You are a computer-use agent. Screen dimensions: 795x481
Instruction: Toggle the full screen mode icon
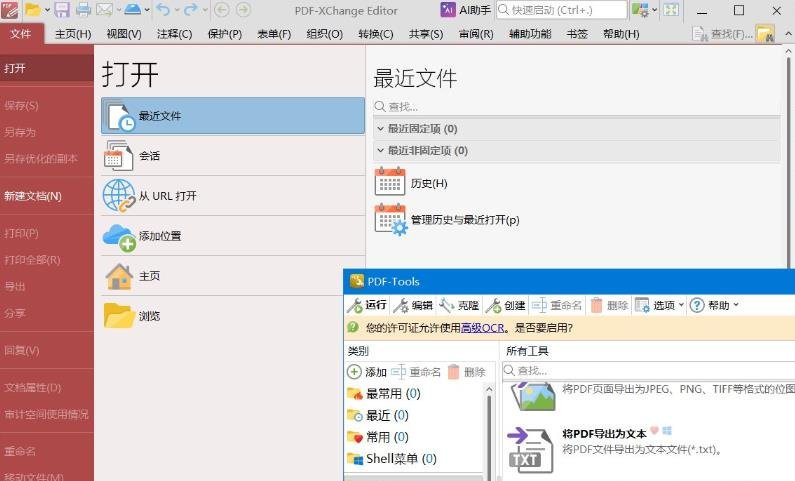(671, 10)
